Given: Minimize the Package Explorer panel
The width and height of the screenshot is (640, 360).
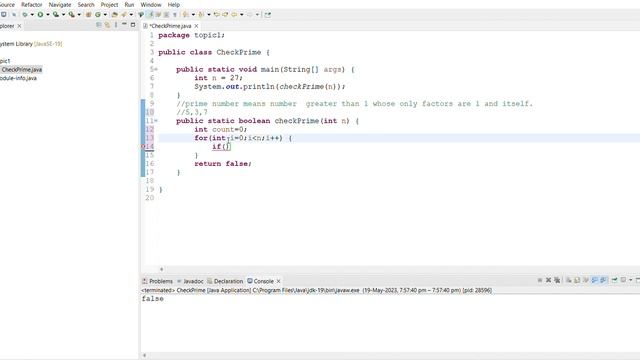Looking at the screenshot, I should [124, 24].
